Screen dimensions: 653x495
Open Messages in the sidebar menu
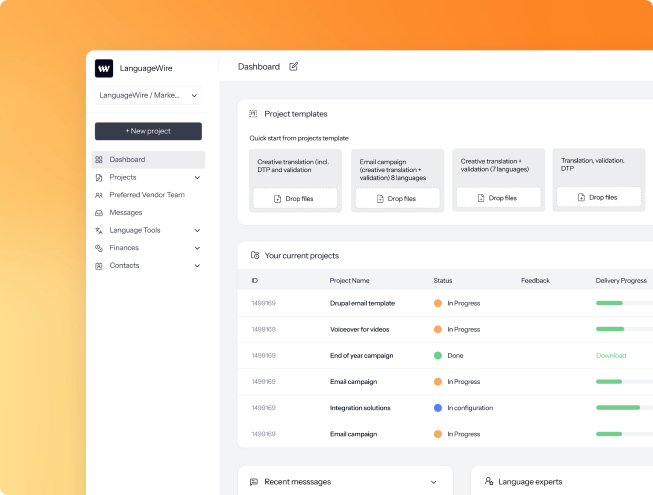[148, 213]
